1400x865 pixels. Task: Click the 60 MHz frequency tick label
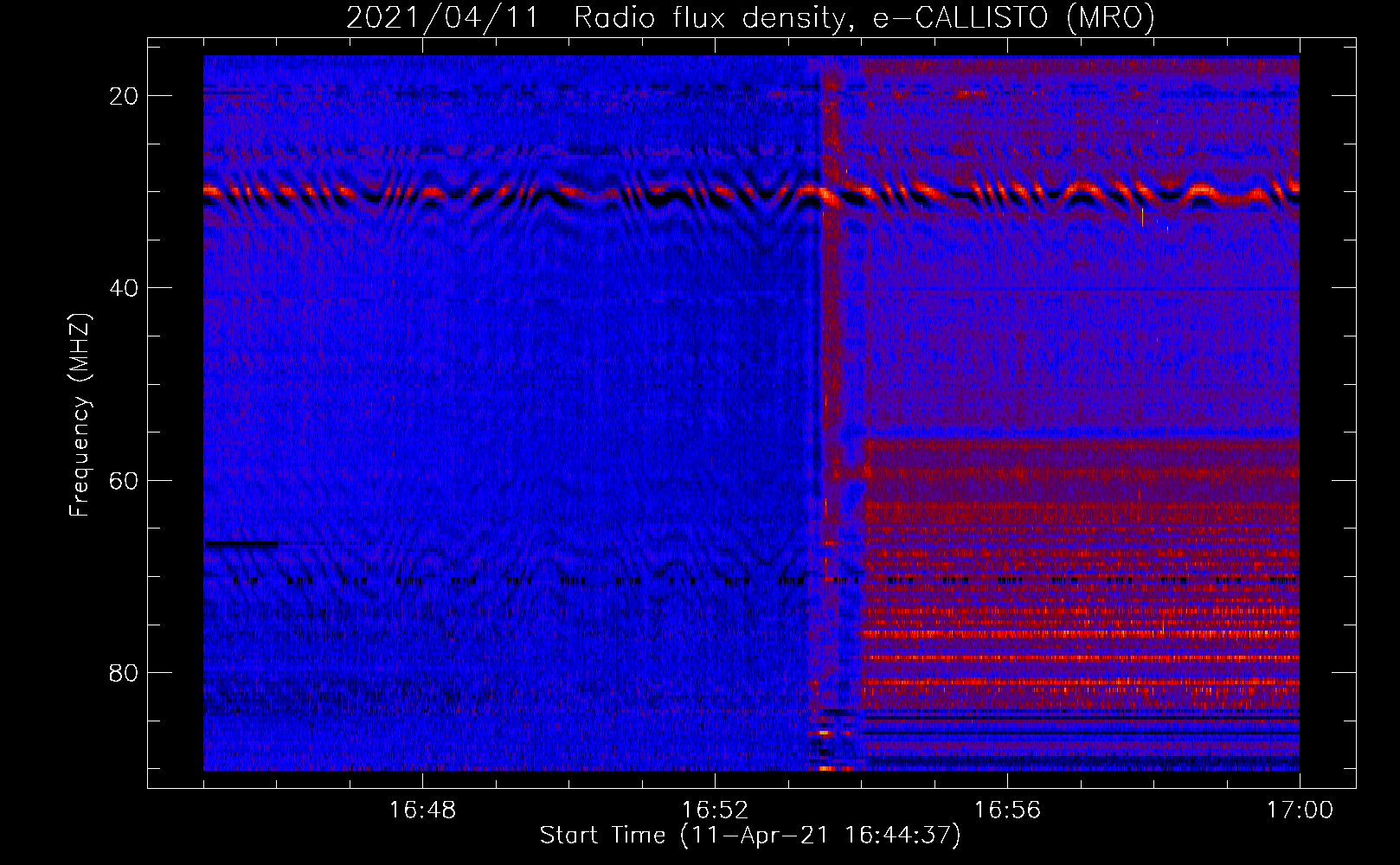click(x=124, y=480)
